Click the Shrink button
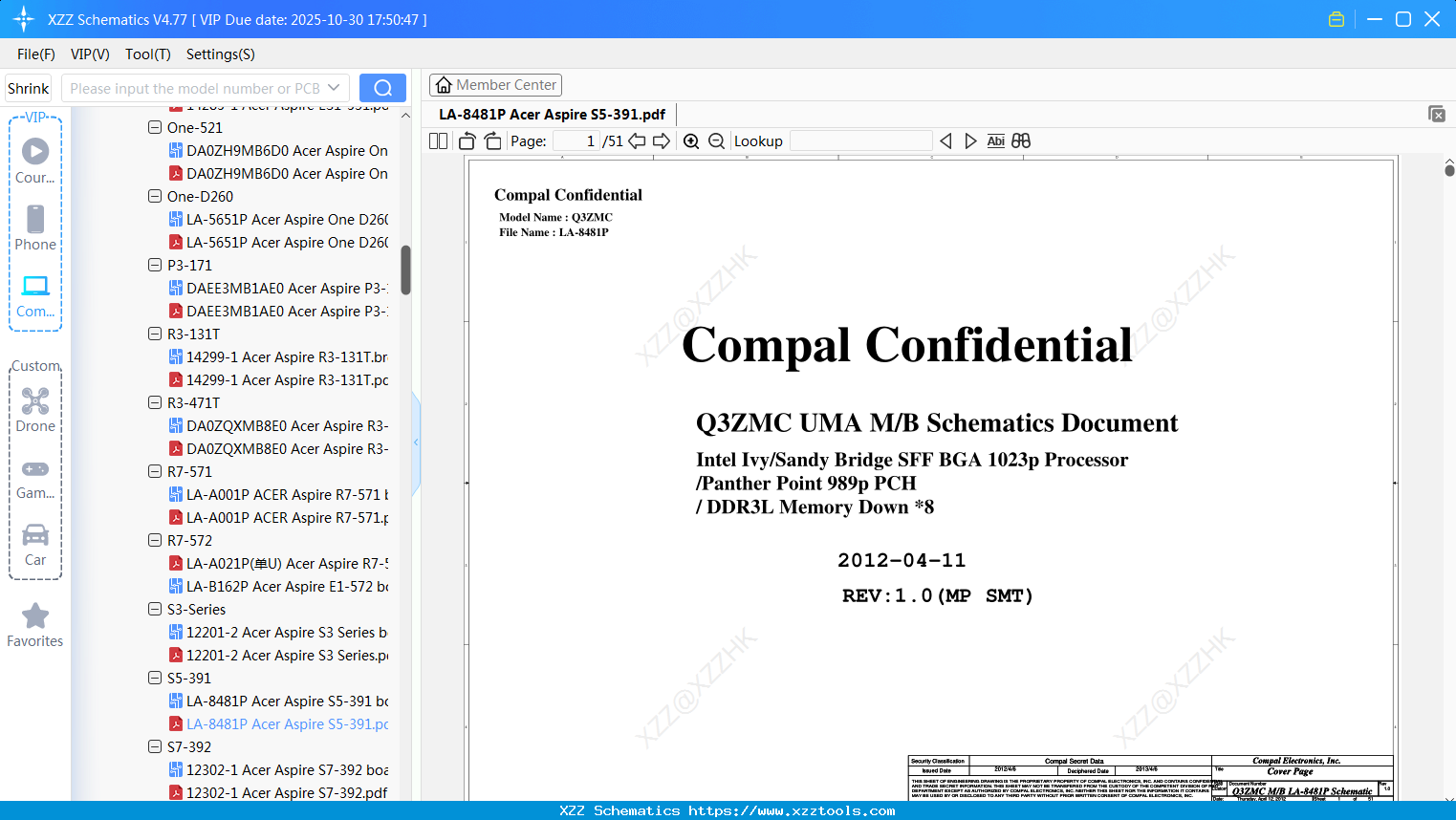 pyautogui.click(x=29, y=88)
